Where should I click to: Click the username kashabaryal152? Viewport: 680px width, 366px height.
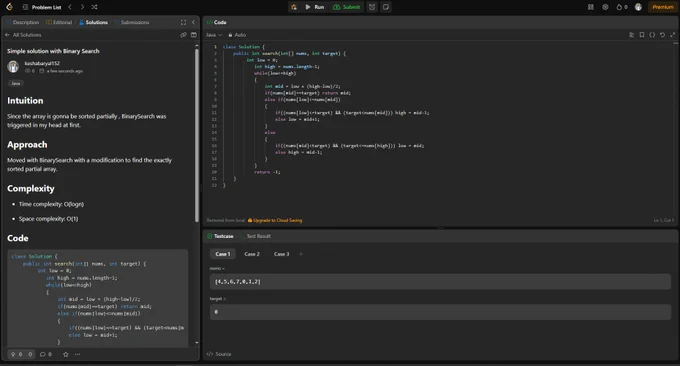click(x=42, y=63)
